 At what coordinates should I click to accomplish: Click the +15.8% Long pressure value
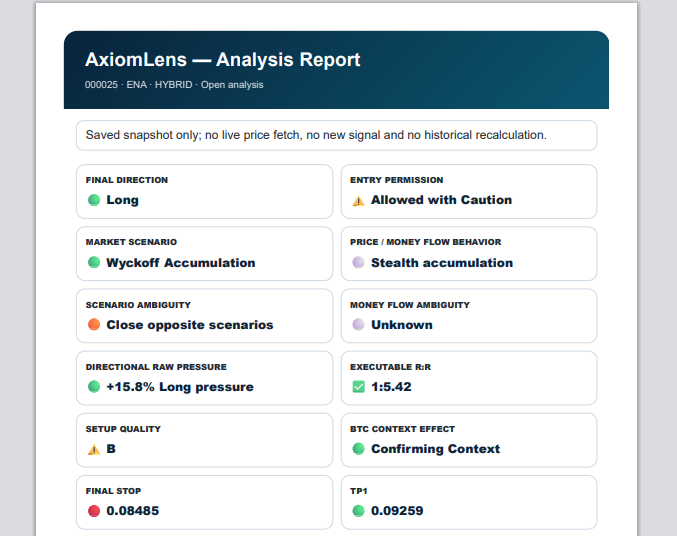pyautogui.click(x=180, y=387)
